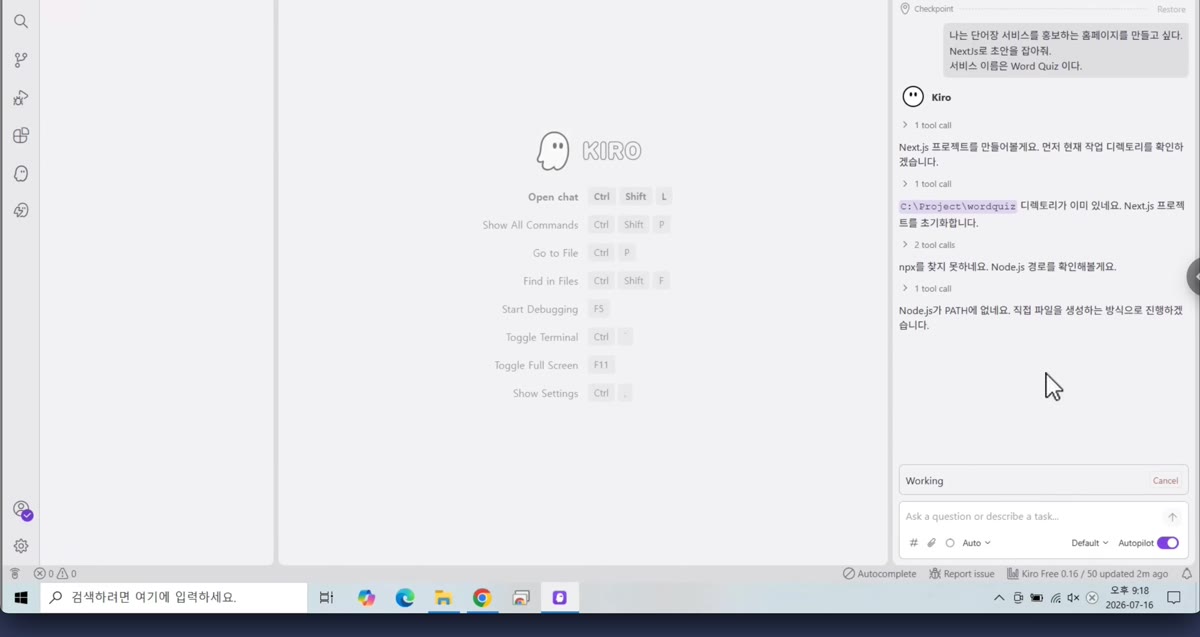Click the Report issue bug item
Viewport: 1200px width, 637px height.
[961, 574]
